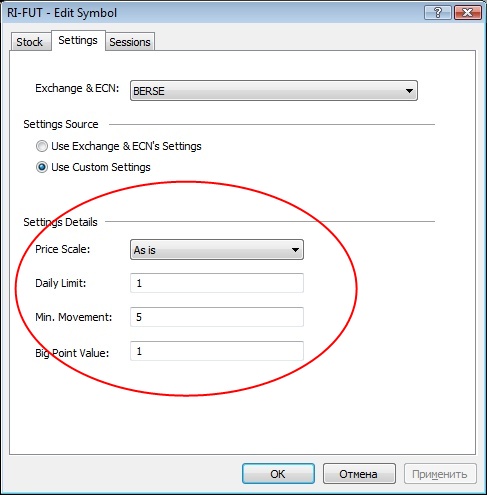Viewport: 487px width, 495px height.
Task: Confirm with the OK button
Action: [x=278, y=474]
